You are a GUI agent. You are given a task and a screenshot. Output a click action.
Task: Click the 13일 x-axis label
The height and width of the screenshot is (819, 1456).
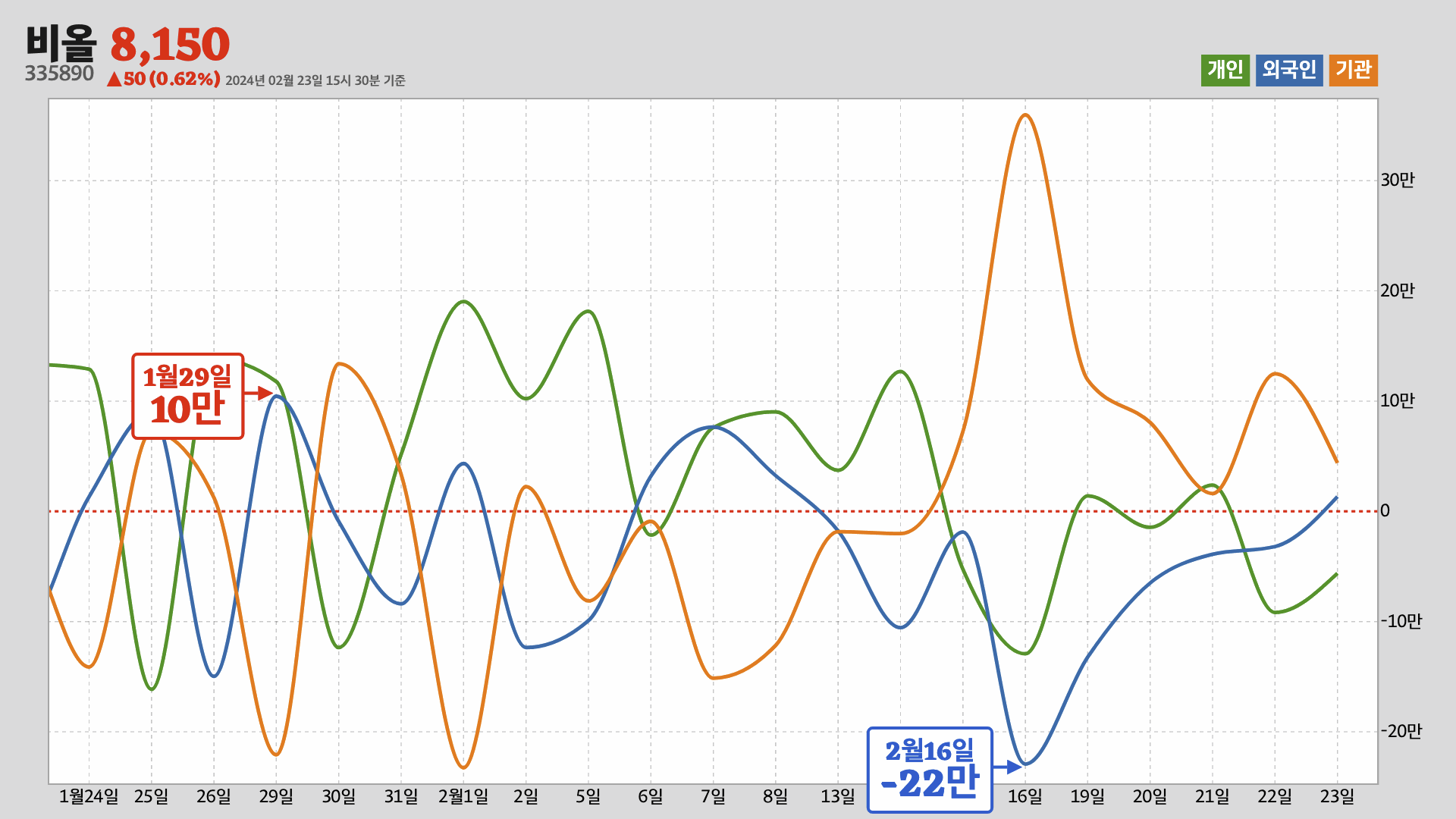838,796
